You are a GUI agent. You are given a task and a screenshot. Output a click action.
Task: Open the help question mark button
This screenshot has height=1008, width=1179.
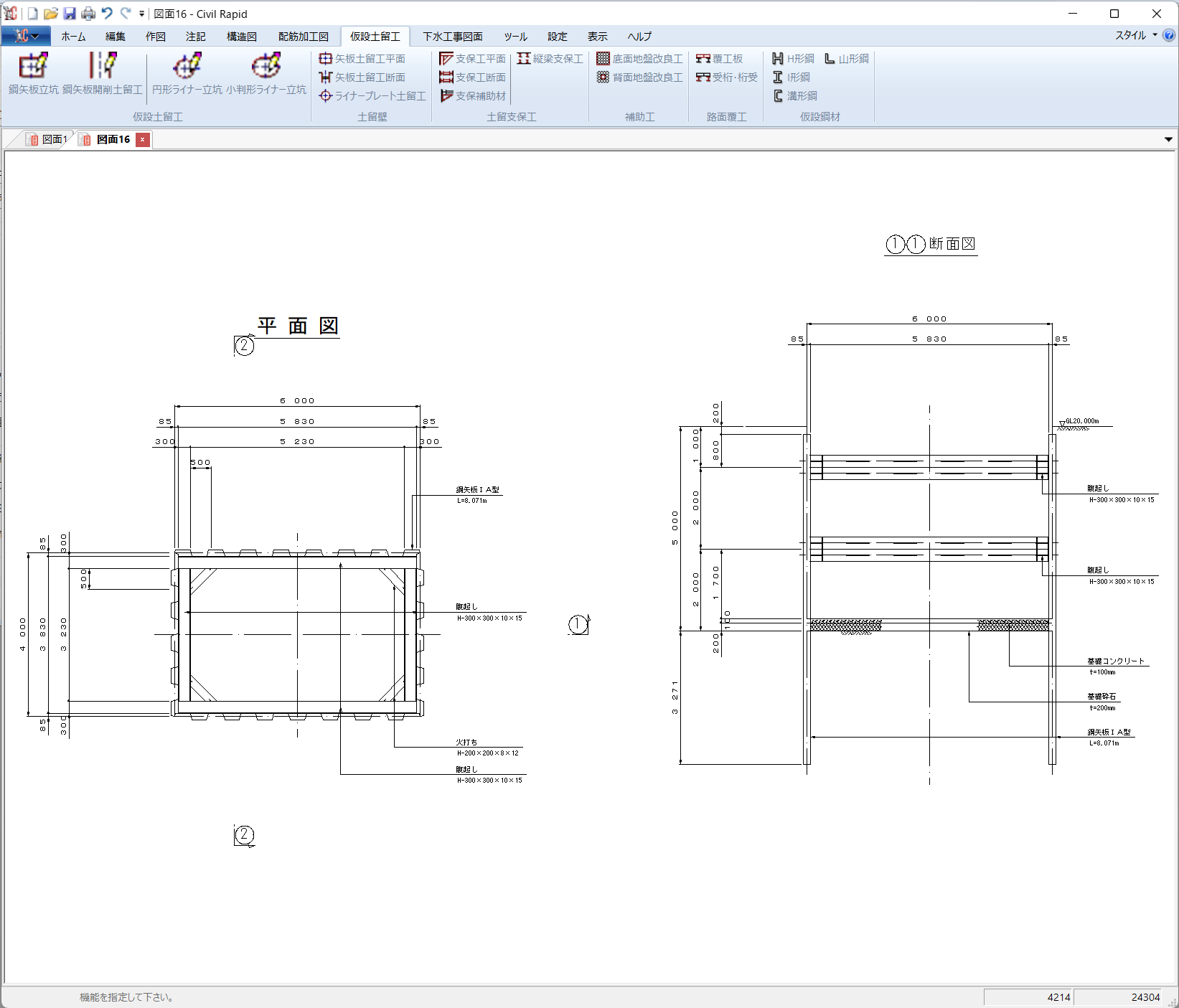pyautogui.click(x=1169, y=35)
